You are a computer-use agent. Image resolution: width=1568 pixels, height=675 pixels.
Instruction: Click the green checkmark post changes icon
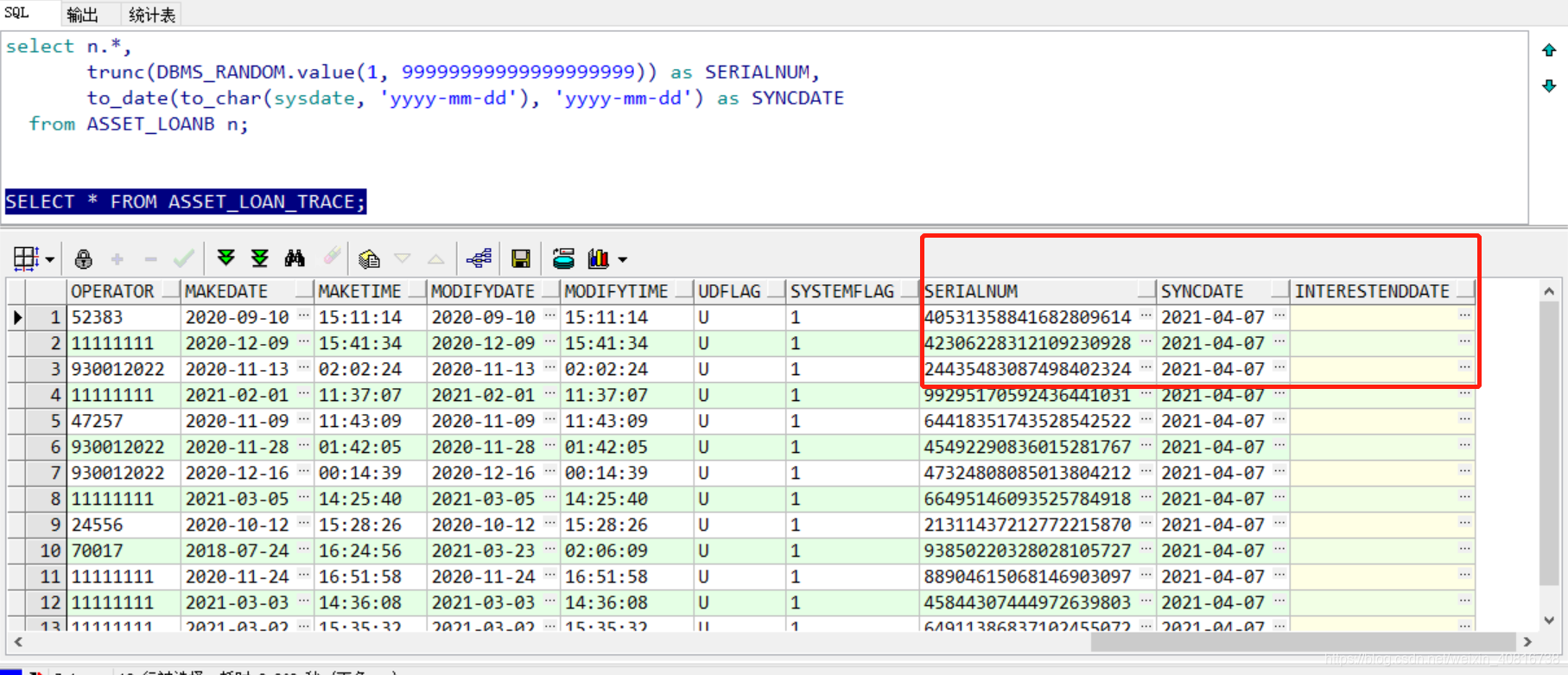click(x=184, y=258)
